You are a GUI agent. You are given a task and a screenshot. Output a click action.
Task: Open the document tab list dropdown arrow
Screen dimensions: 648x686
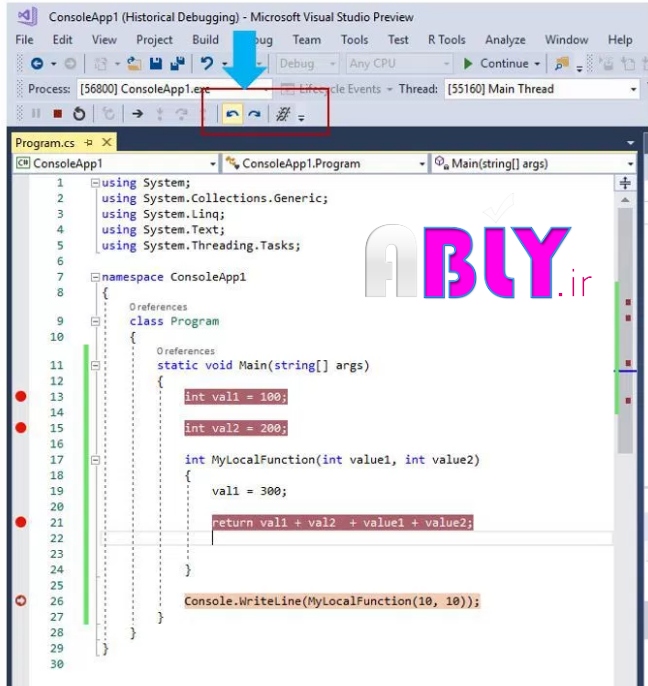630,143
